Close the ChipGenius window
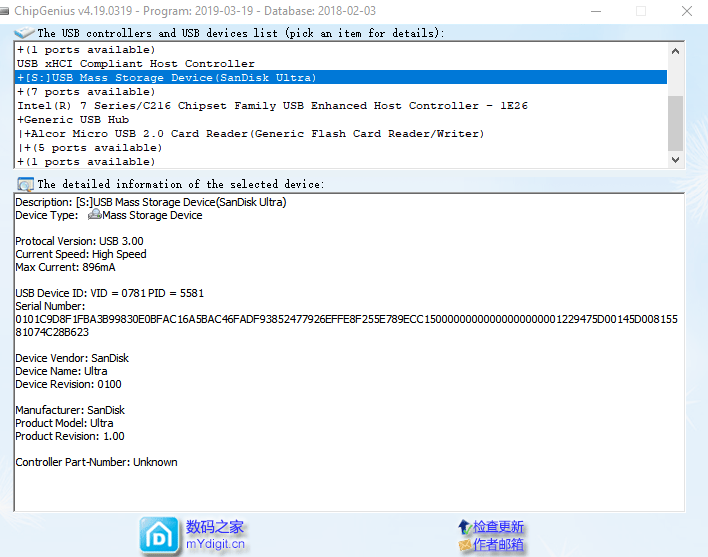Image resolution: width=708 pixels, height=557 pixels. click(x=687, y=11)
